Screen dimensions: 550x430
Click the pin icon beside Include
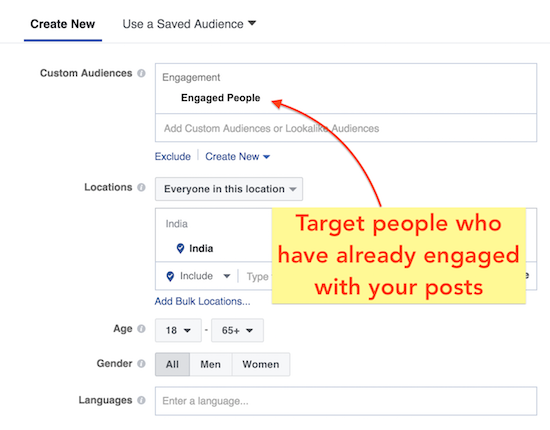click(x=170, y=276)
